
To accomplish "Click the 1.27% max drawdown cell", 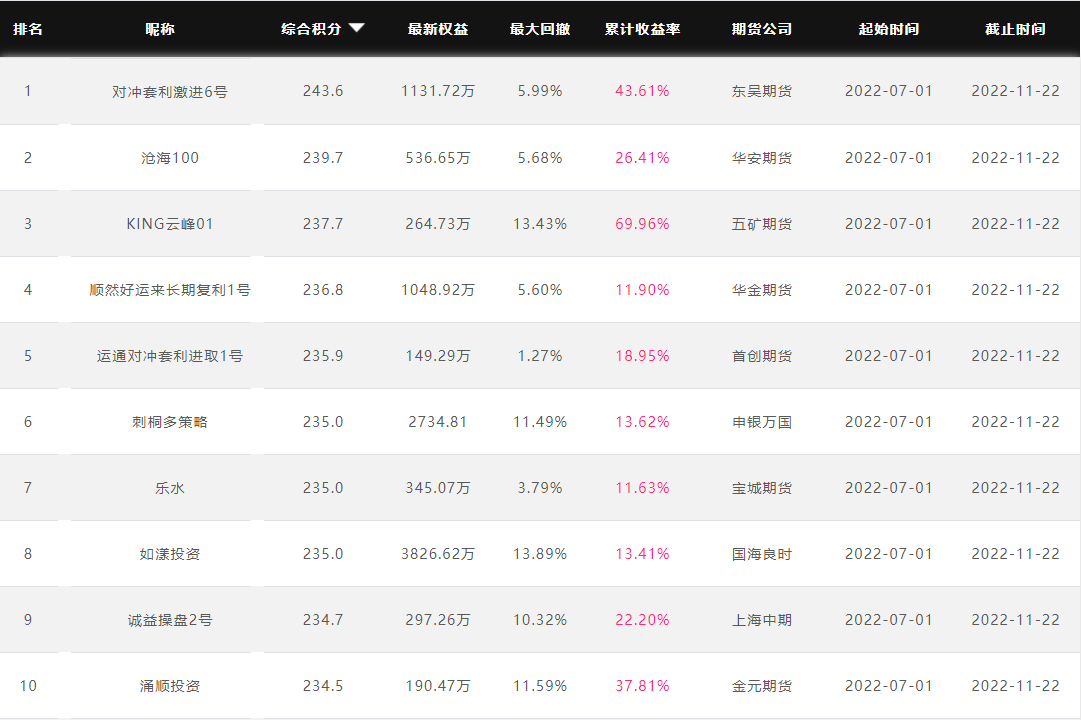I will [540, 356].
